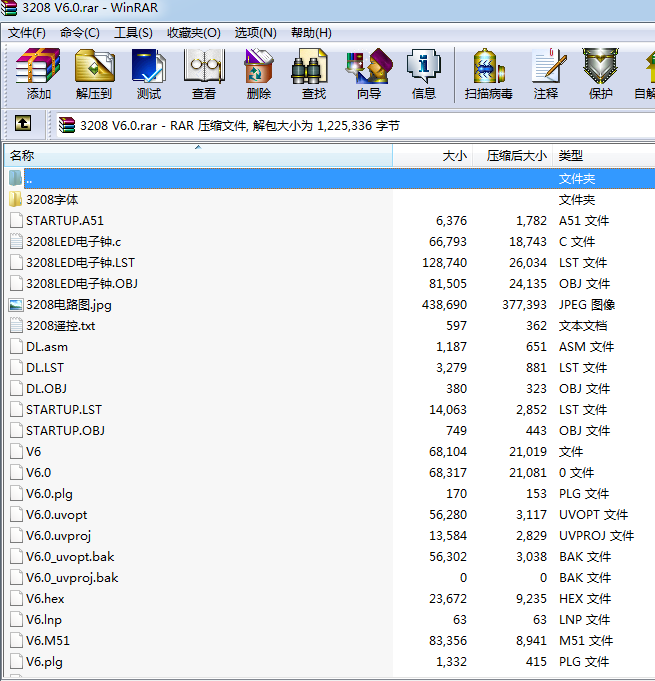Viewport: 655px width, 681px height.
Task: Select the 3208字体 folder icon
Action: coord(15,200)
